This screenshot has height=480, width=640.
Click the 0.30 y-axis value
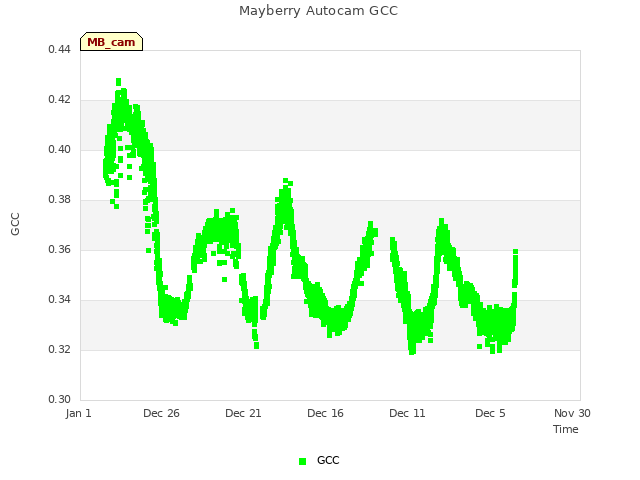pos(60,399)
